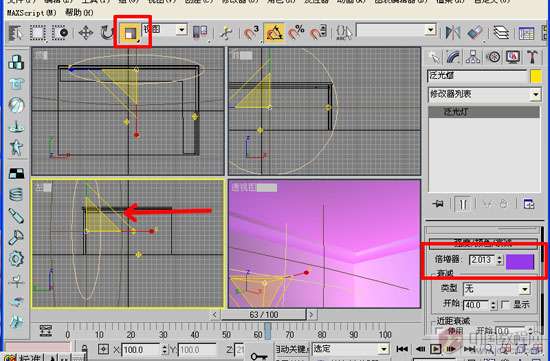
Task: Open Edit Named Selection Sets
Action: pyautogui.click(x=344, y=33)
